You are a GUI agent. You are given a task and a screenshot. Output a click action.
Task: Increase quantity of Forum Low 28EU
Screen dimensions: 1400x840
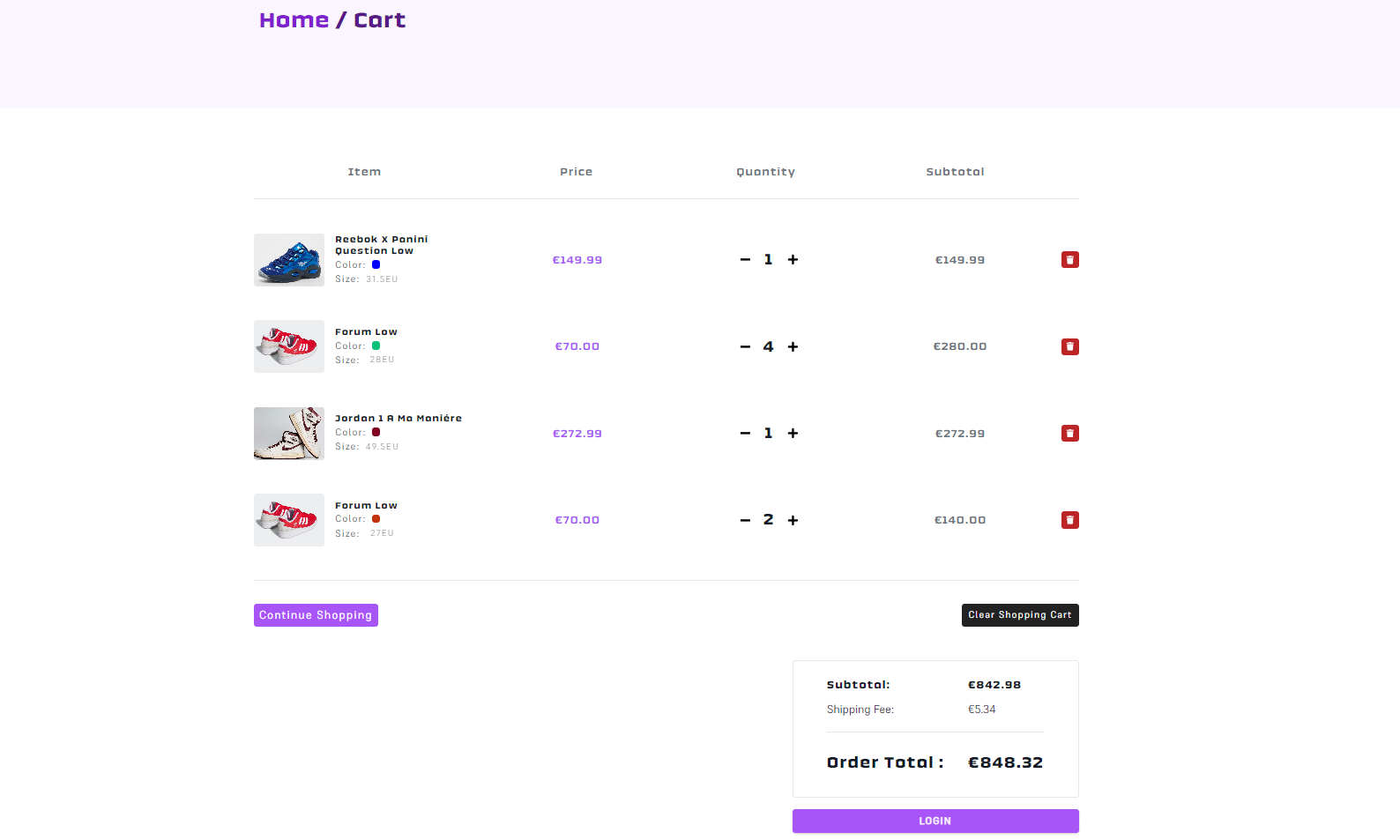(793, 346)
